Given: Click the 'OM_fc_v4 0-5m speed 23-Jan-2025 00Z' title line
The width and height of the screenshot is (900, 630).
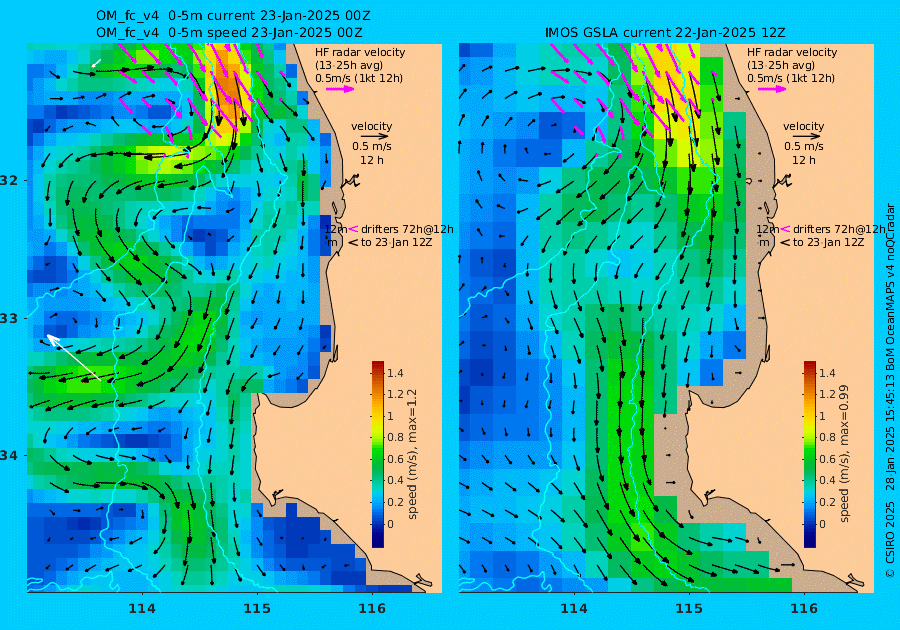Looking at the screenshot, I should coord(229,33).
